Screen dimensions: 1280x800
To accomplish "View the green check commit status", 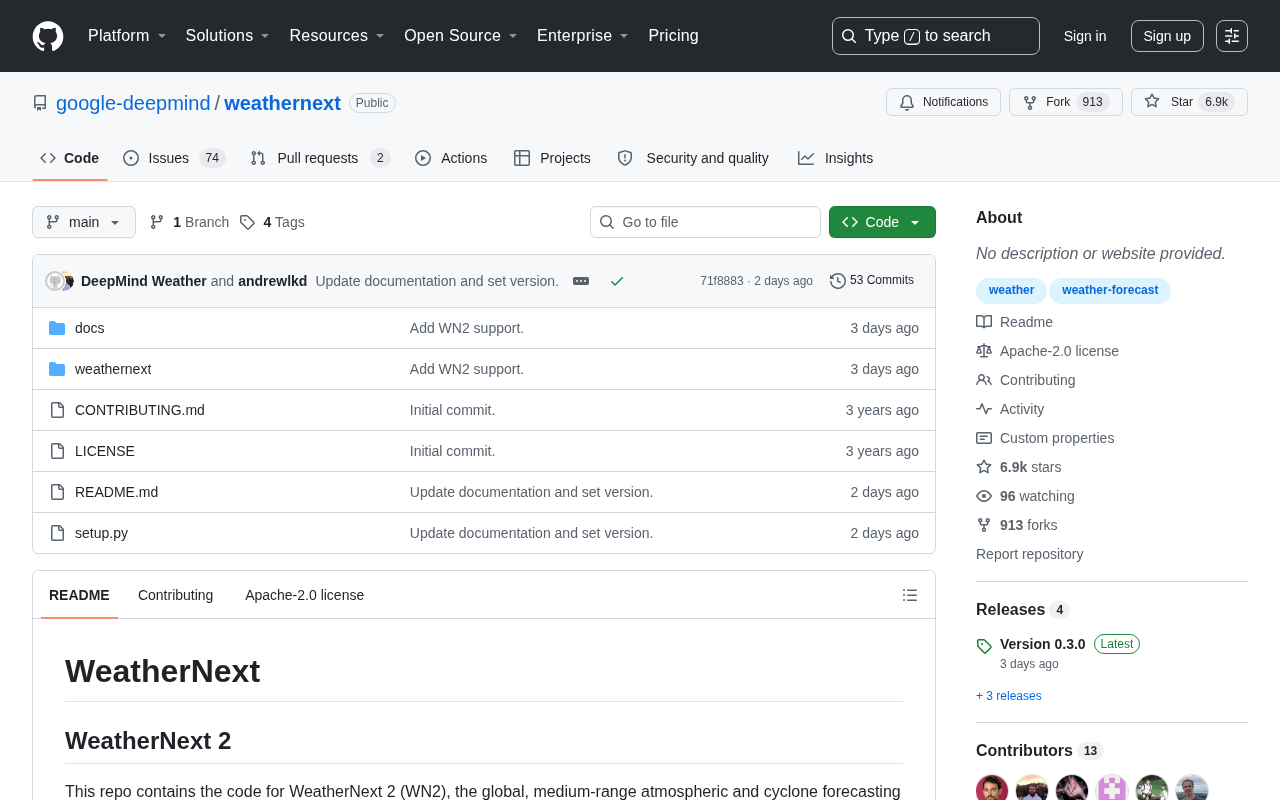I will pyautogui.click(x=617, y=281).
